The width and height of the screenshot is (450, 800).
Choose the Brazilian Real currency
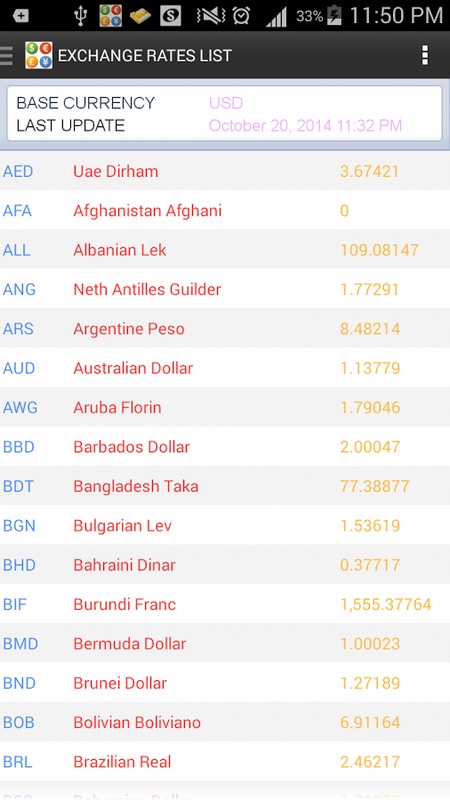point(225,761)
